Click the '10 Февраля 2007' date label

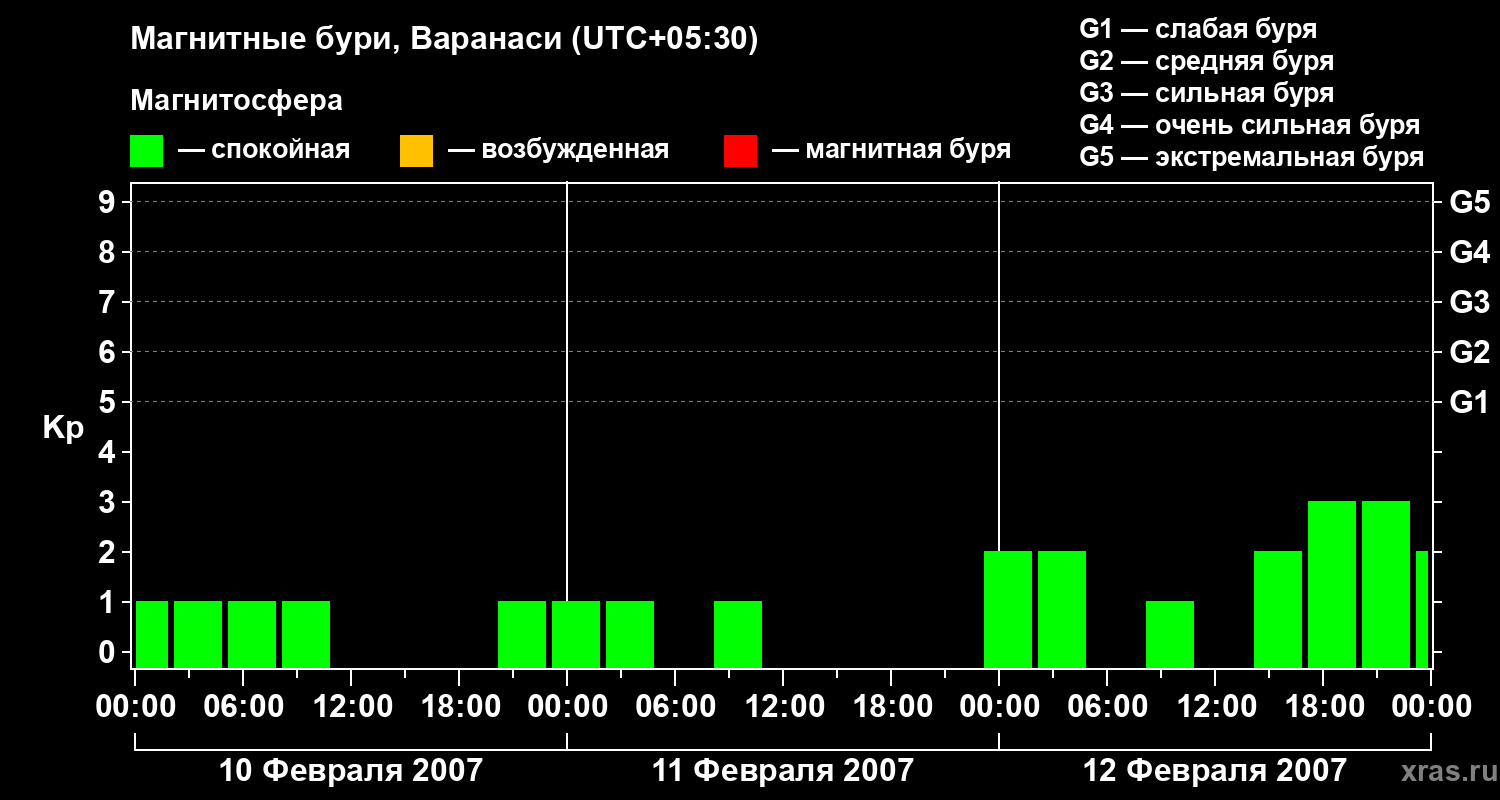pos(350,771)
